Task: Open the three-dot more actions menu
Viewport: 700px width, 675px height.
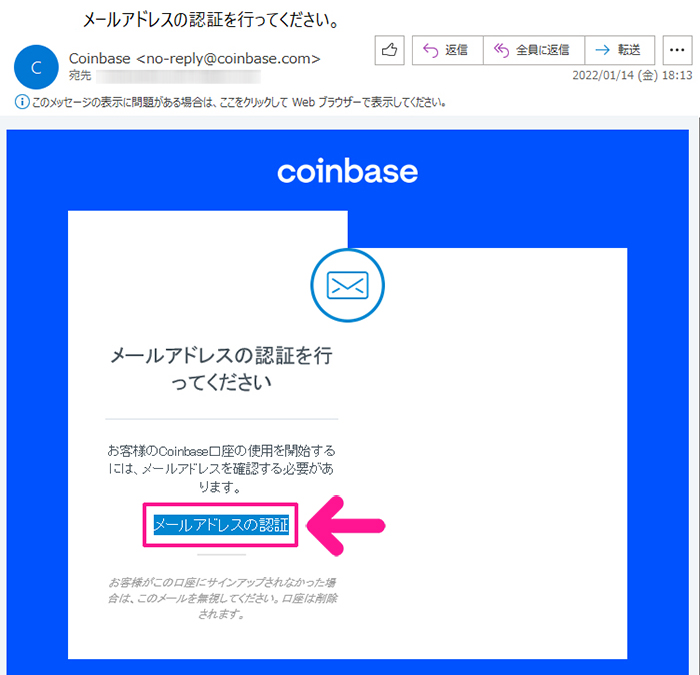Action: coord(677,50)
